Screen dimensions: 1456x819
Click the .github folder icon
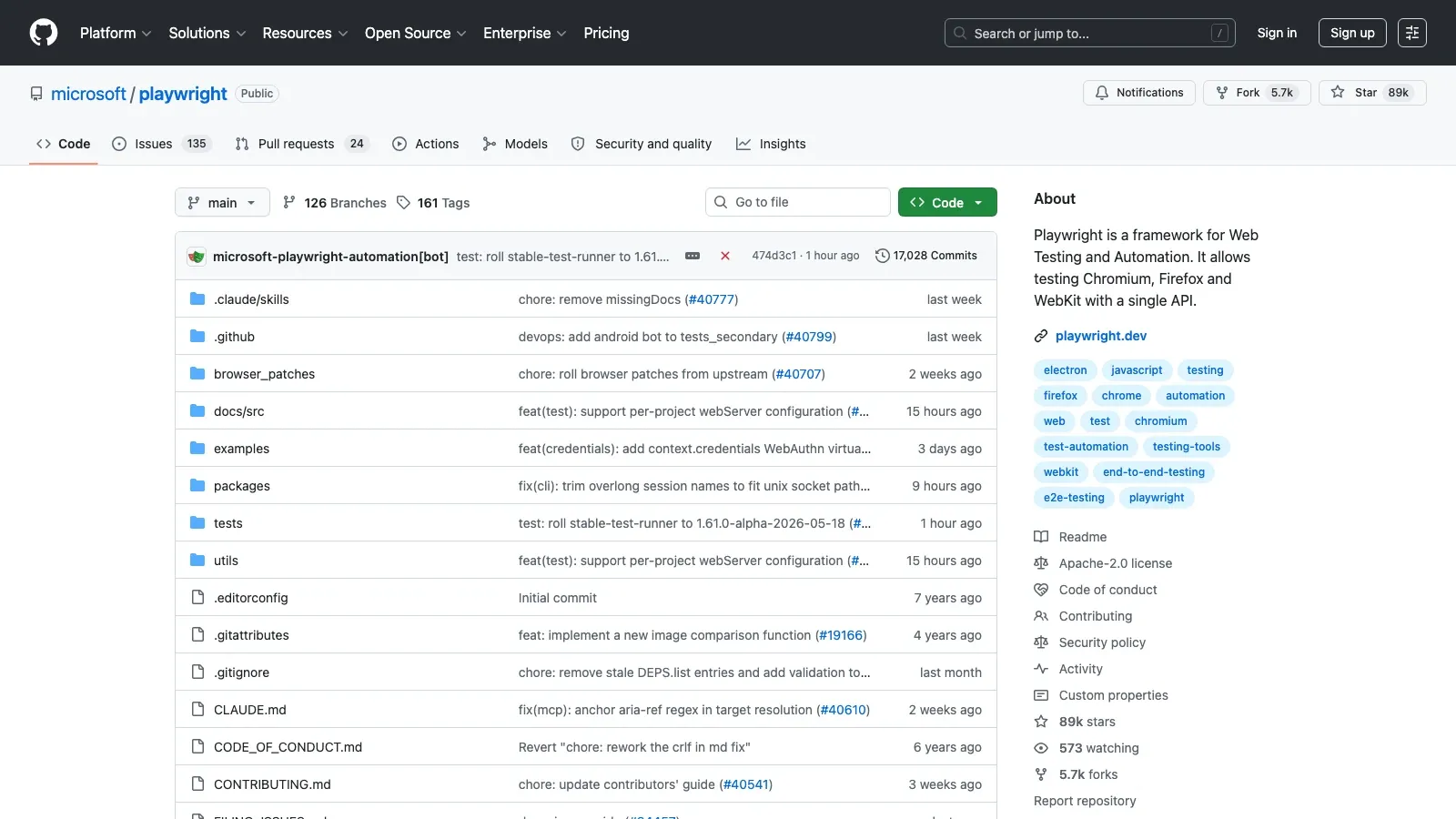197,337
